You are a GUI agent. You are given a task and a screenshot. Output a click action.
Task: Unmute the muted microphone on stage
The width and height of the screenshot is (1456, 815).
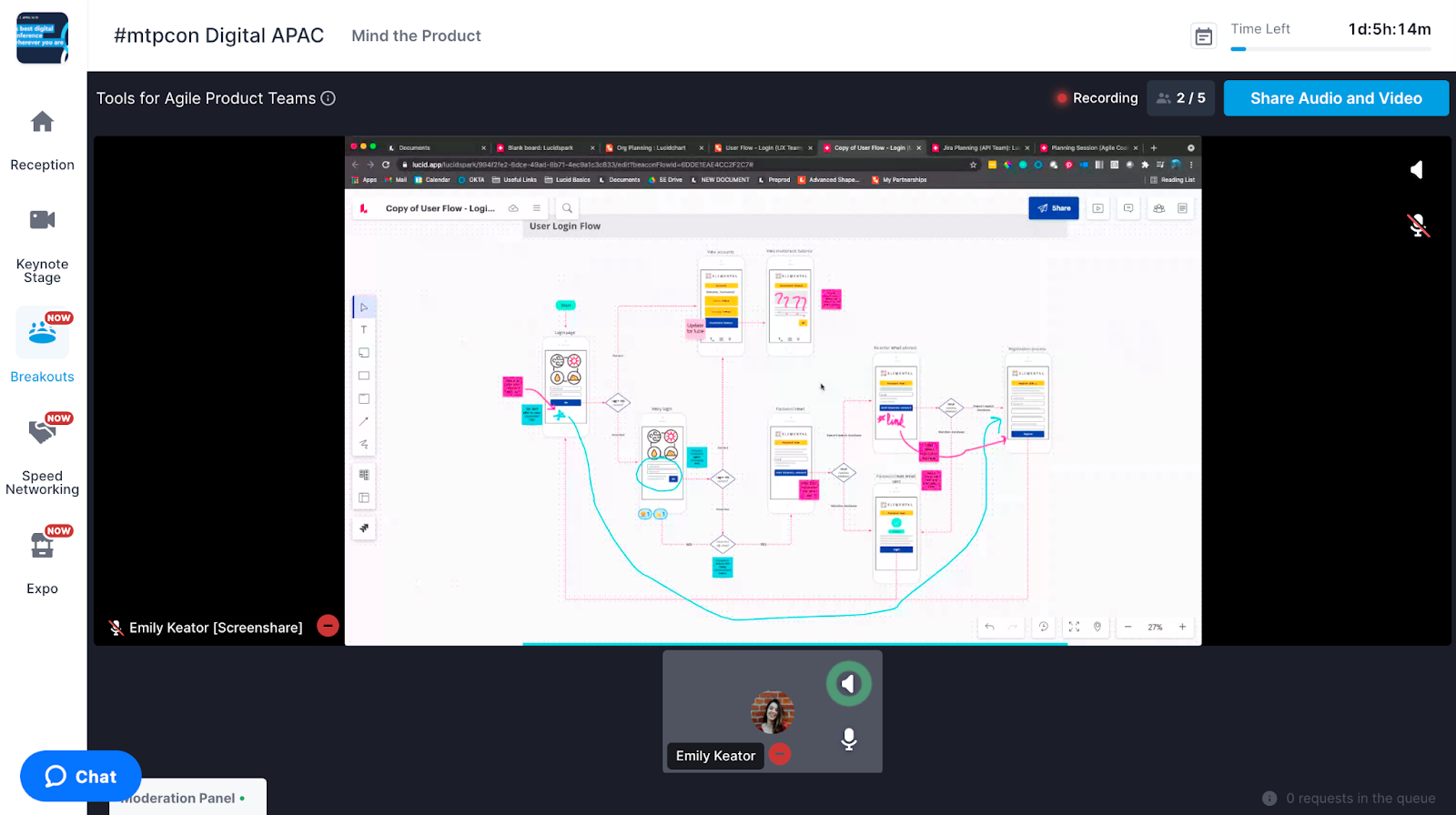pyautogui.click(x=1417, y=225)
